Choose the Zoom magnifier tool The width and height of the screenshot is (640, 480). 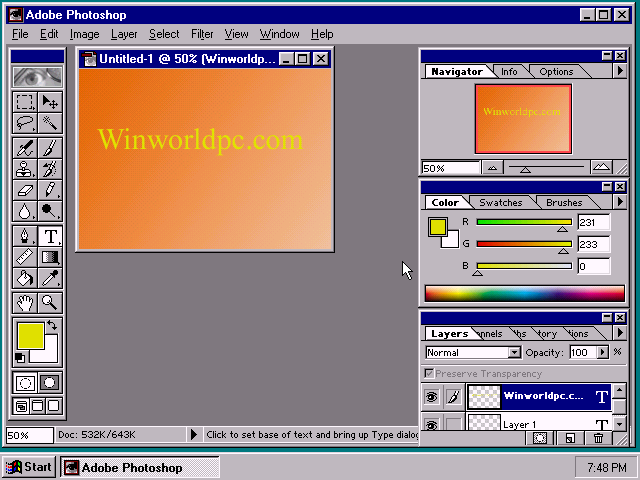click(x=50, y=303)
